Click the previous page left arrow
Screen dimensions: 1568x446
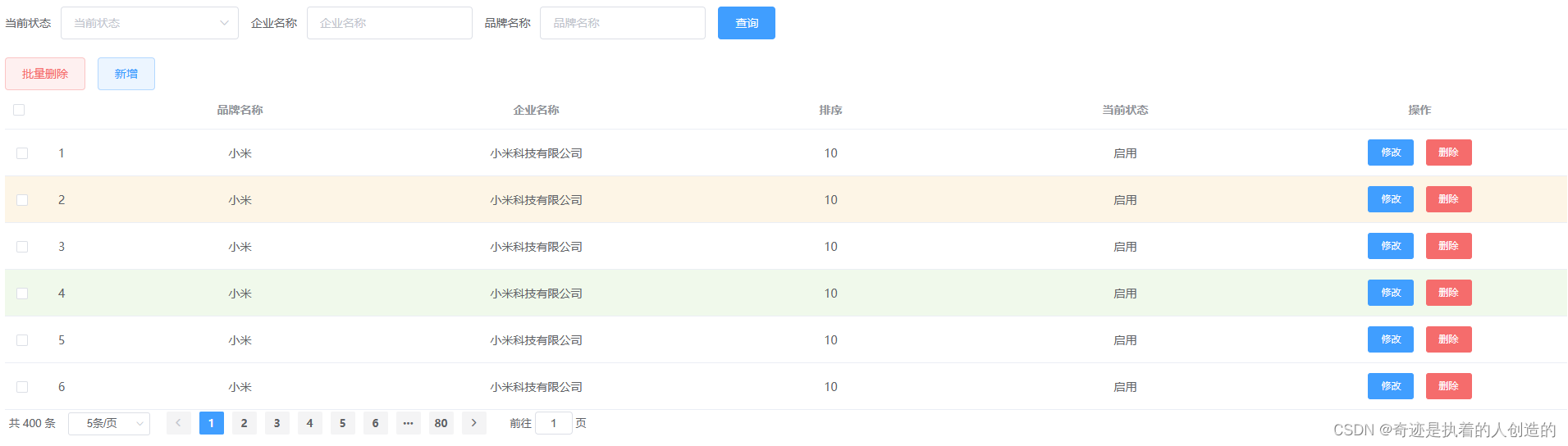click(x=178, y=423)
